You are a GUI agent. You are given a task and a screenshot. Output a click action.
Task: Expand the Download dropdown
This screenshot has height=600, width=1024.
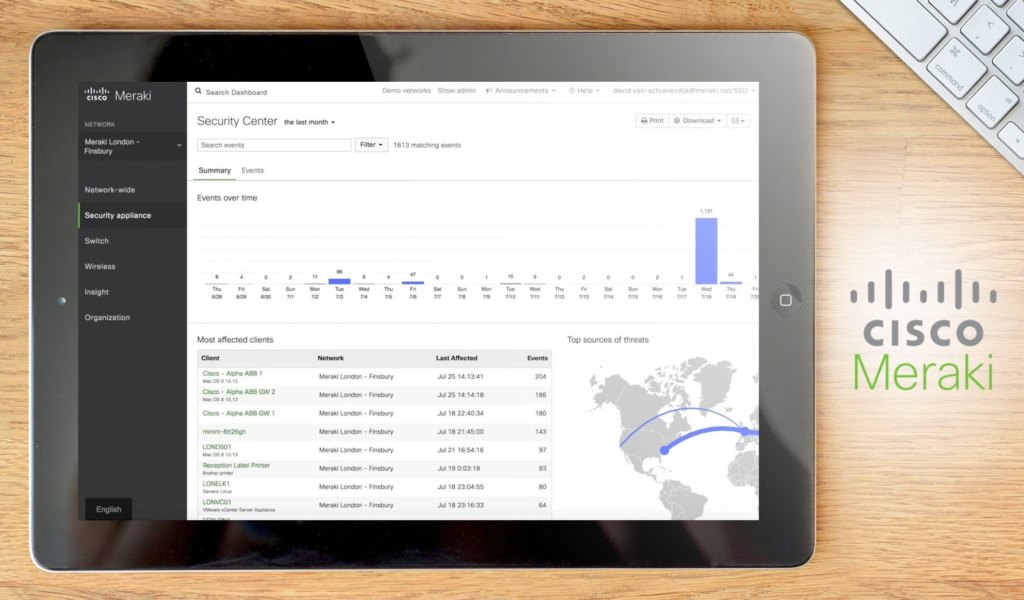[697, 121]
